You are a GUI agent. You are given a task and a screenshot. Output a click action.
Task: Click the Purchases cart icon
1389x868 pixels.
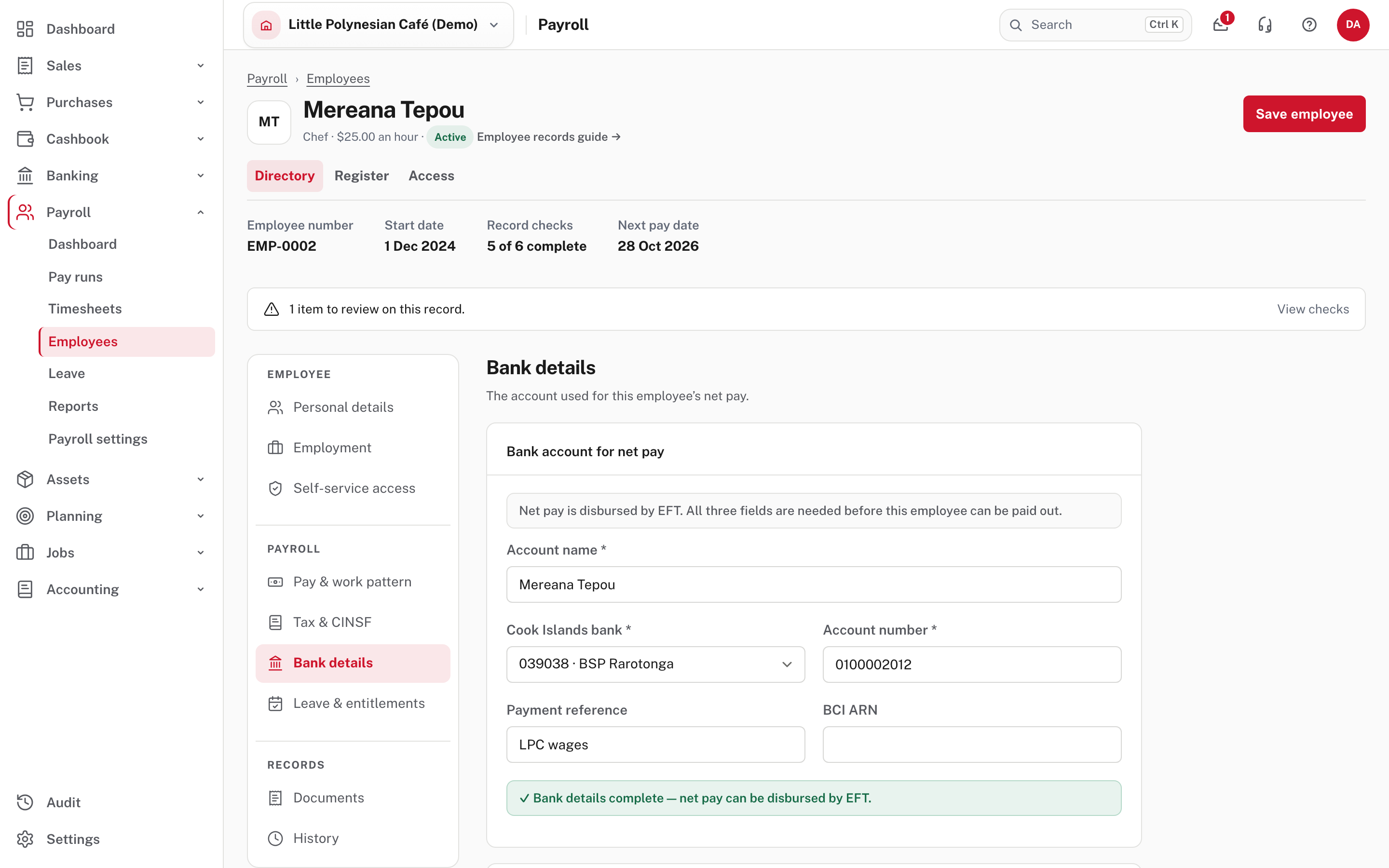(25, 102)
